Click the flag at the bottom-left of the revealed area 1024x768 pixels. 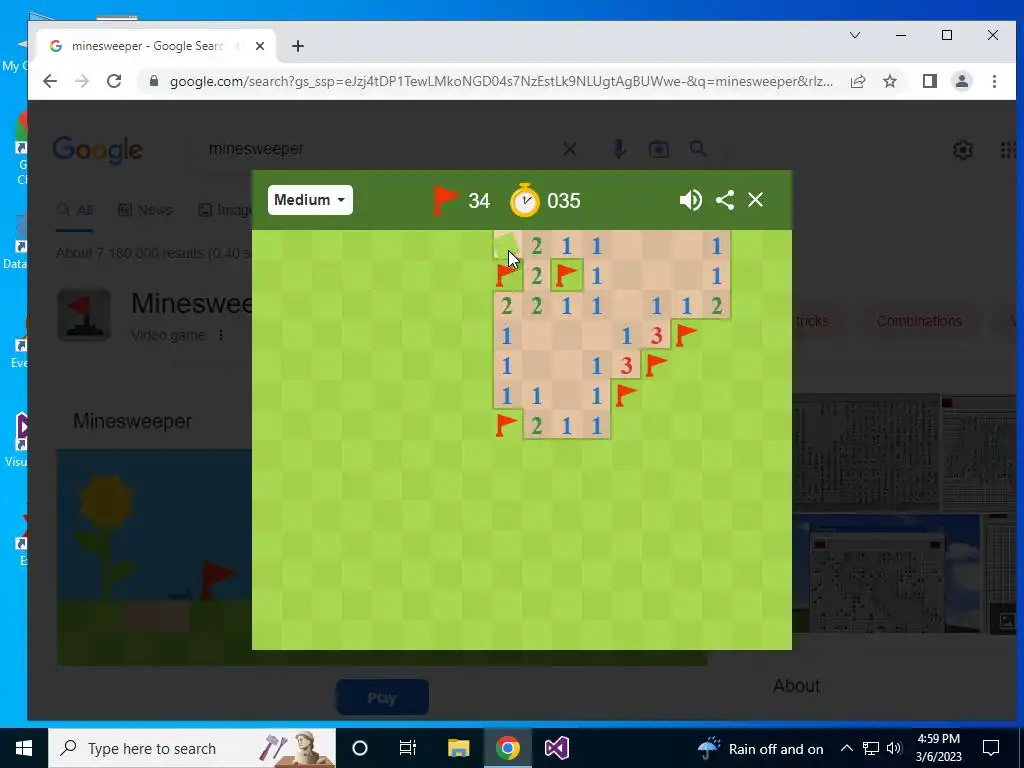pyautogui.click(x=507, y=424)
